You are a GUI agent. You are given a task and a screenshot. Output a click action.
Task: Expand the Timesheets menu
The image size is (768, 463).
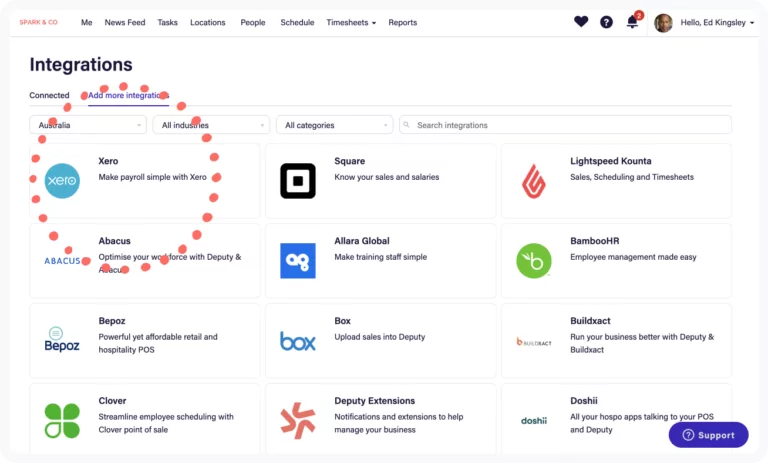coord(351,23)
